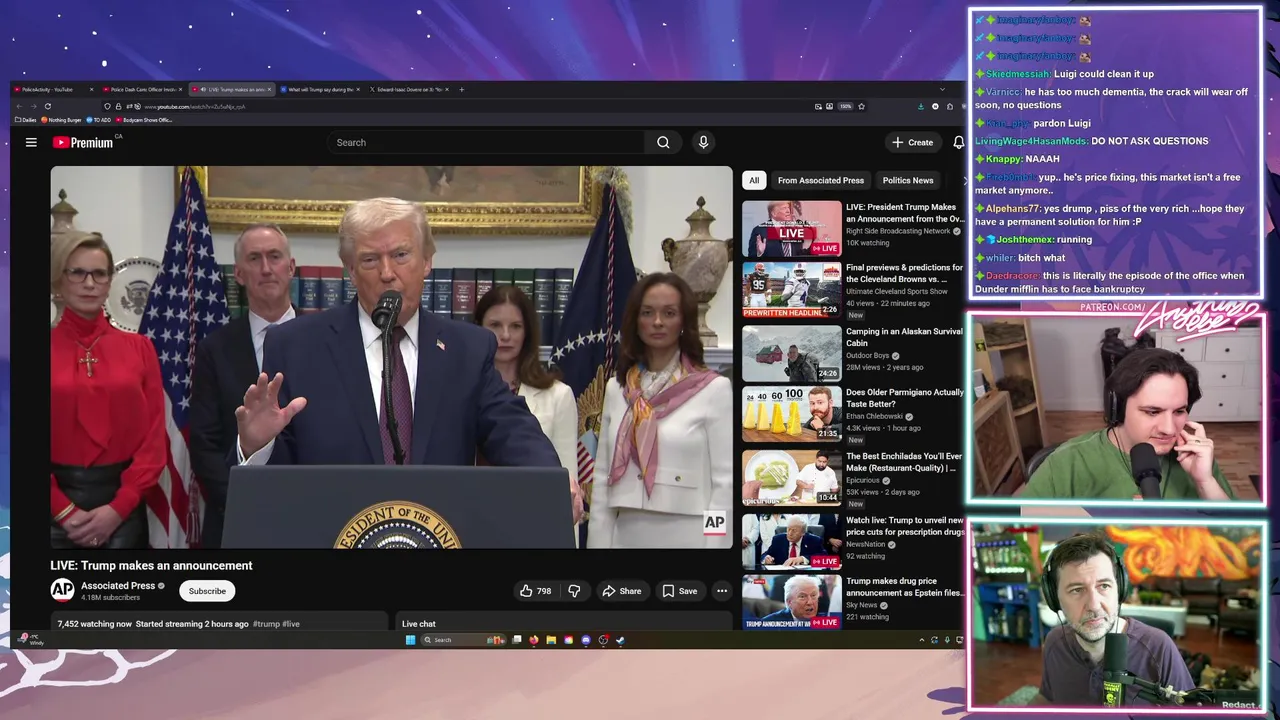Click the YouTube Premium logo
The width and height of the screenshot is (1280, 720).
click(83, 142)
